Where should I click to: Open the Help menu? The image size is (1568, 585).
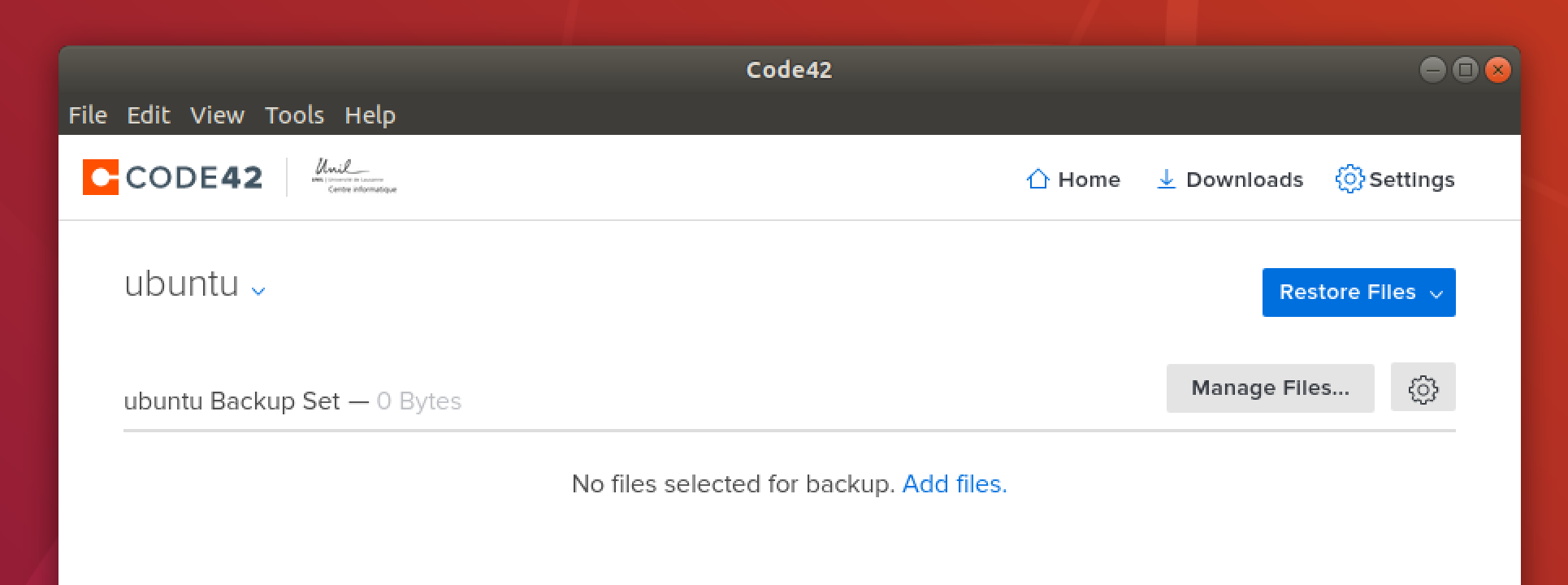370,115
